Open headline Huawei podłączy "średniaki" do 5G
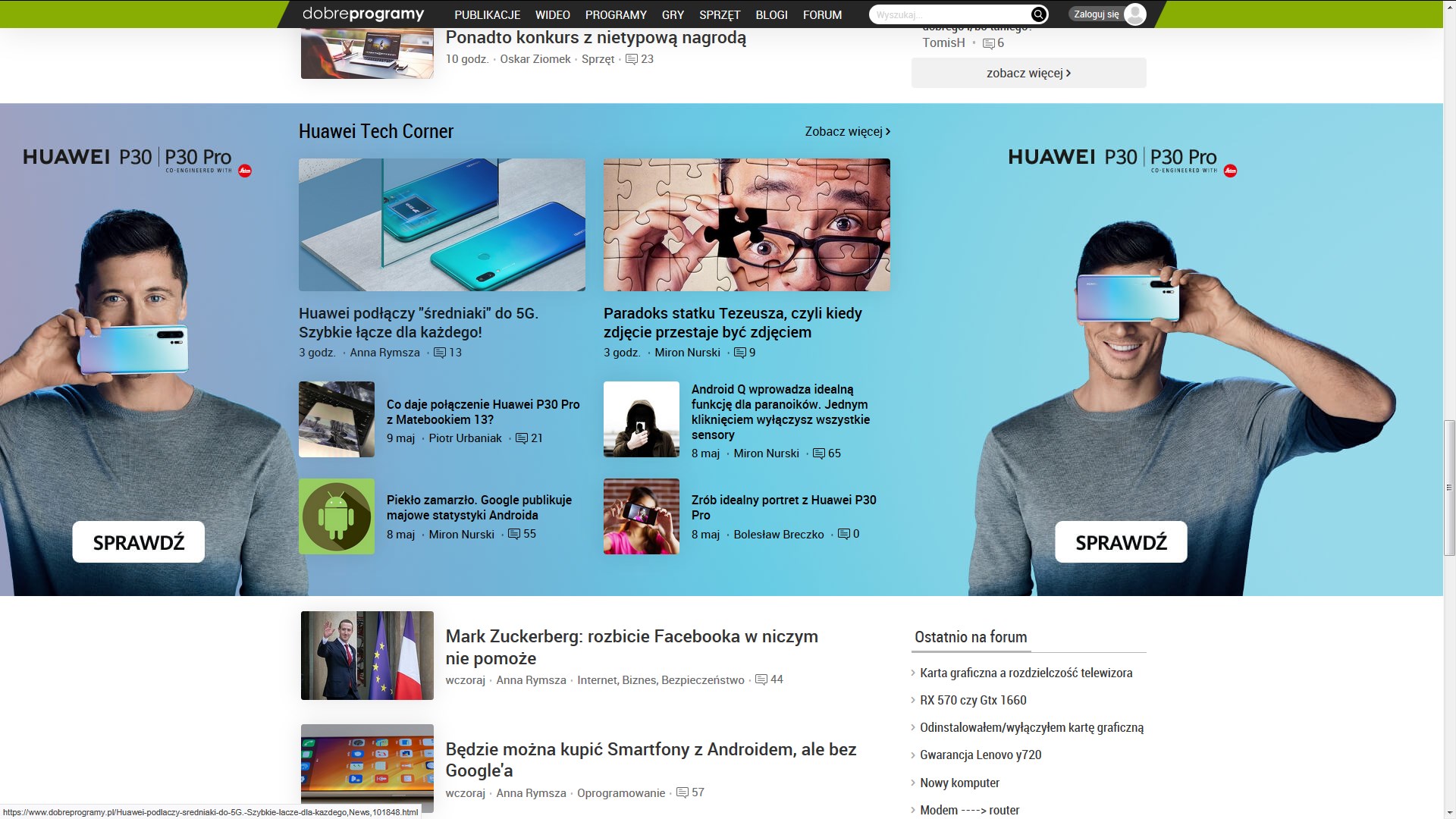The image size is (1456, 819). [419, 322]
